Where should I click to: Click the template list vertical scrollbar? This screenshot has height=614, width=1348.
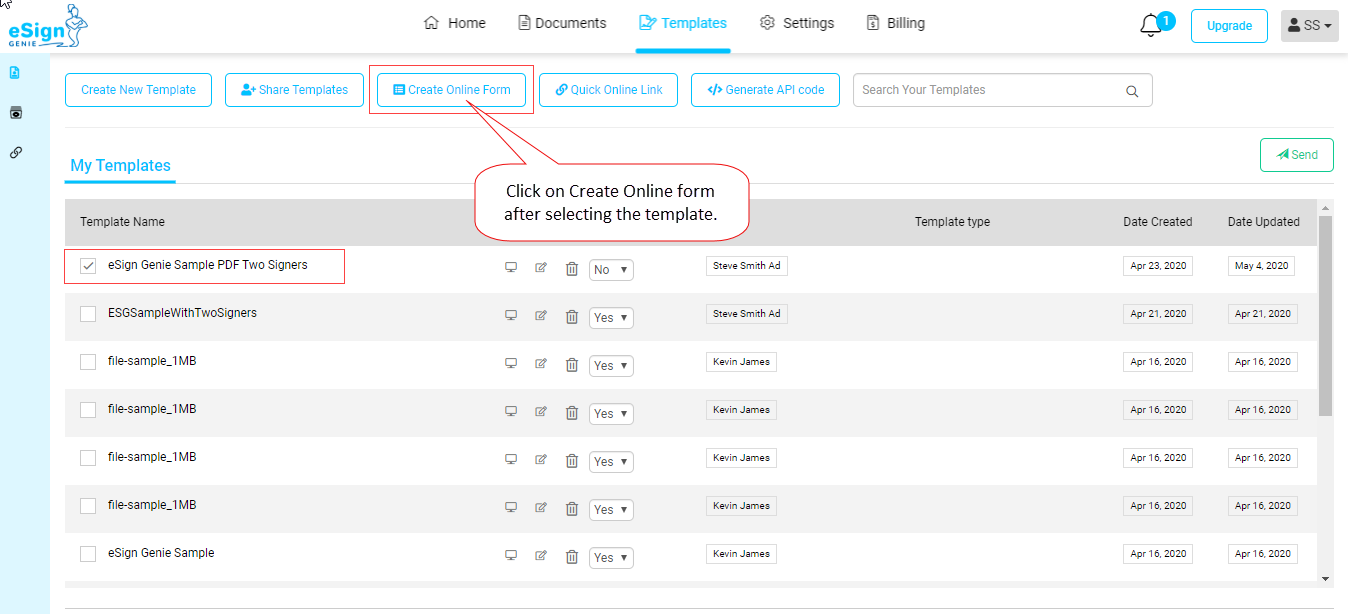tap(1325, 315)
